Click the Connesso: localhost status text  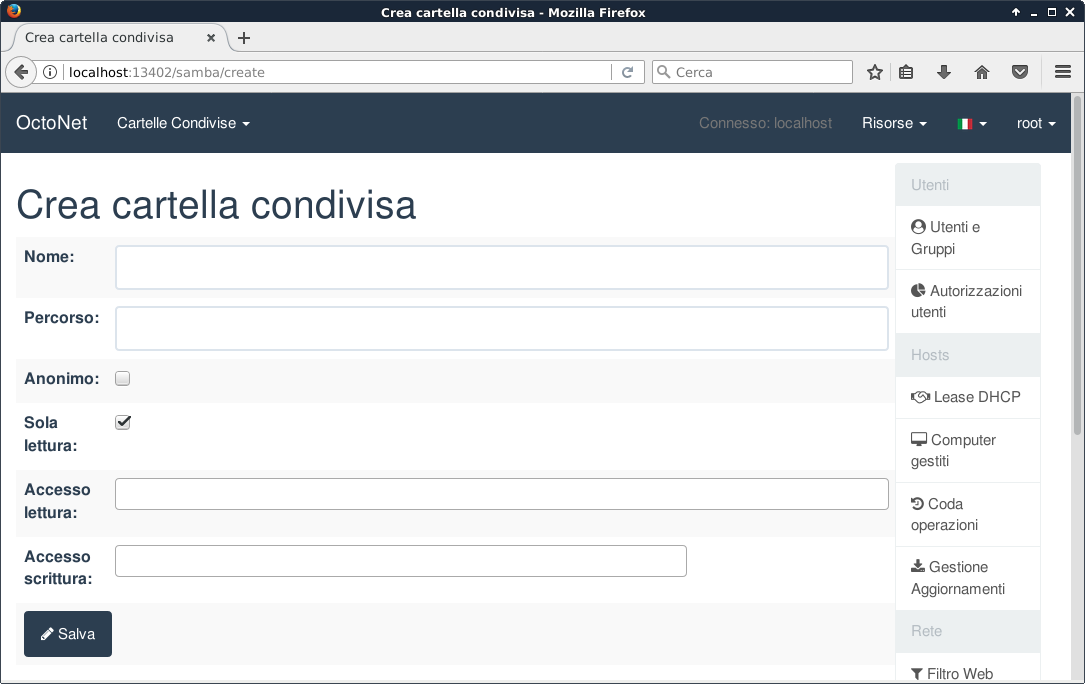765,123
